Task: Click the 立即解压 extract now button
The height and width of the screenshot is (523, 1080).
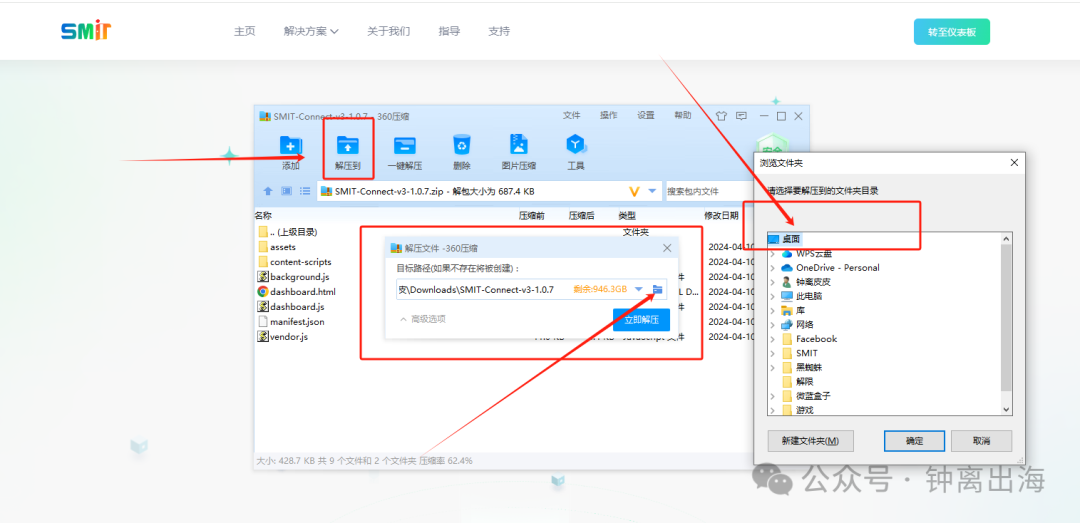Action: tap(641, 320)
